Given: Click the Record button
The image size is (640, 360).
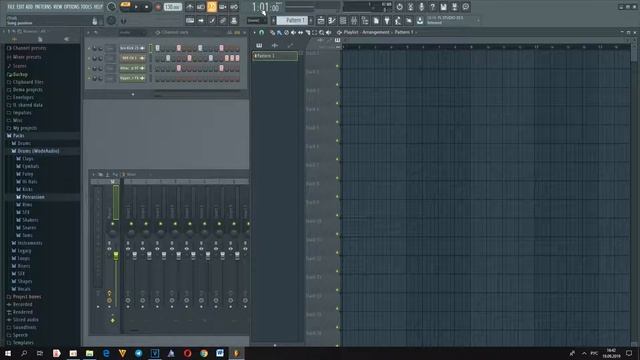Looking at the screenshot, I should click(158, 7).
